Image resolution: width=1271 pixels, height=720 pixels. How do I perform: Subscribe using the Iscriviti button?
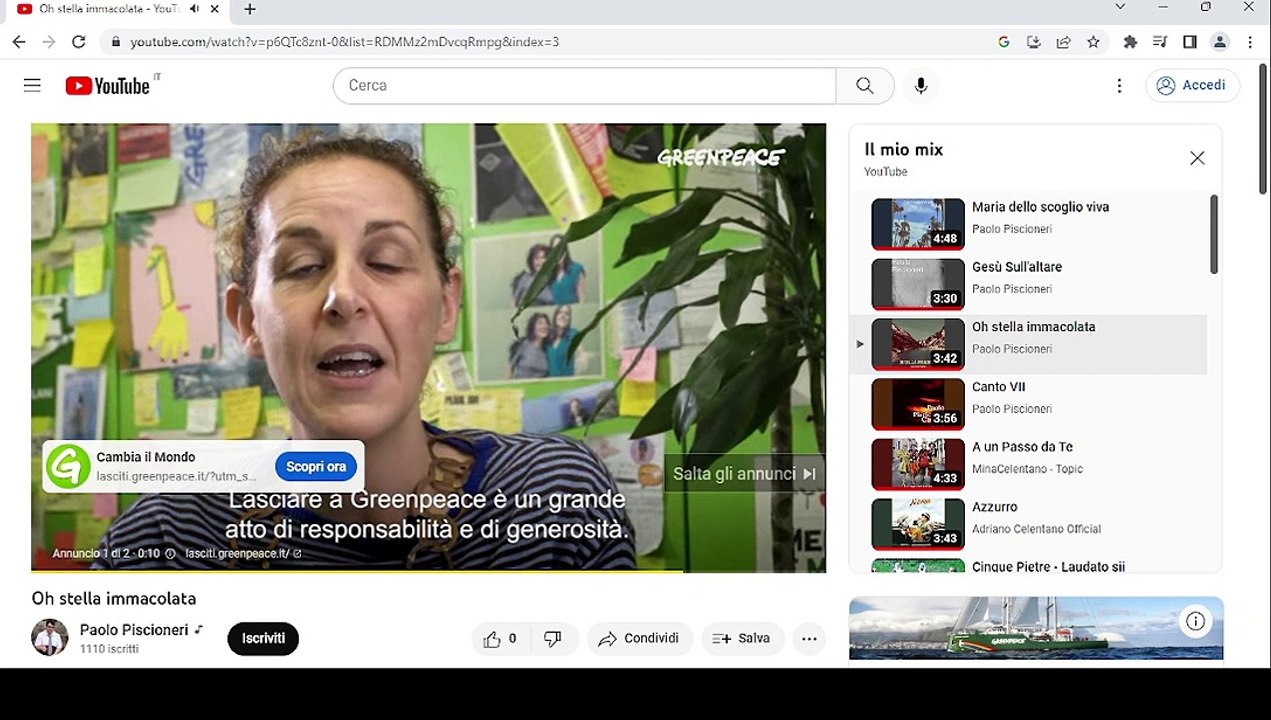263,638
